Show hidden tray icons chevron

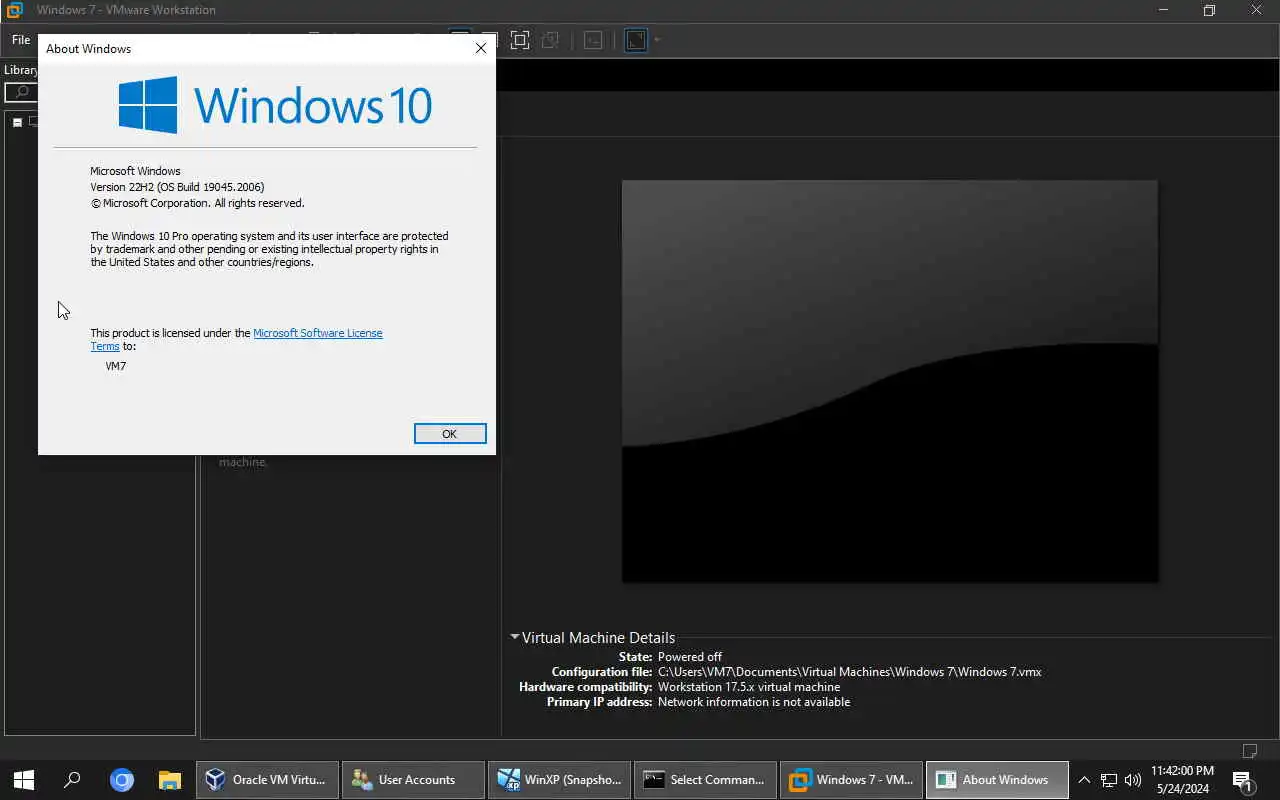pyautogui.click(x=1084, y=780)
